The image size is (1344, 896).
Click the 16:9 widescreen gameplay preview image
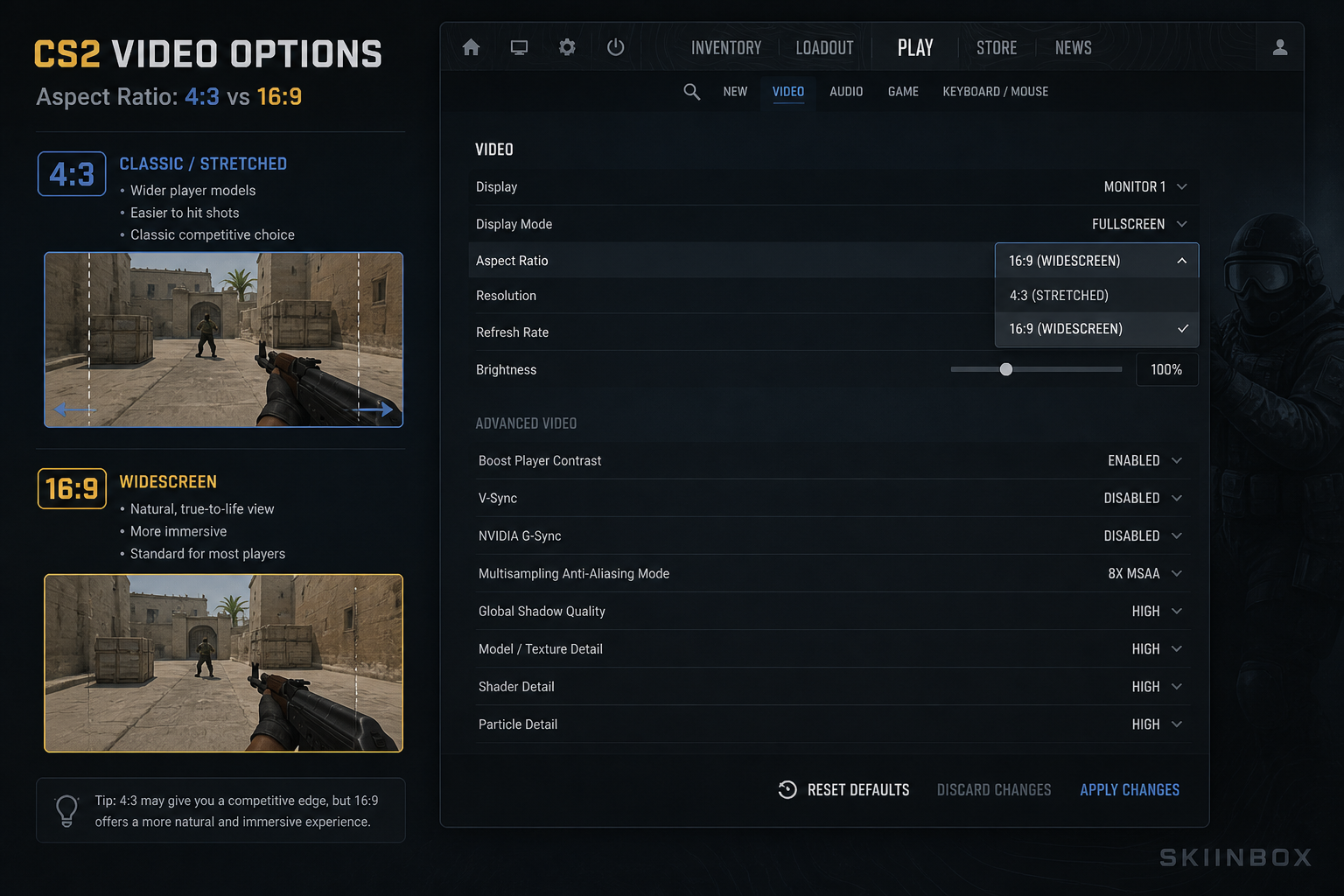(224, 663)
